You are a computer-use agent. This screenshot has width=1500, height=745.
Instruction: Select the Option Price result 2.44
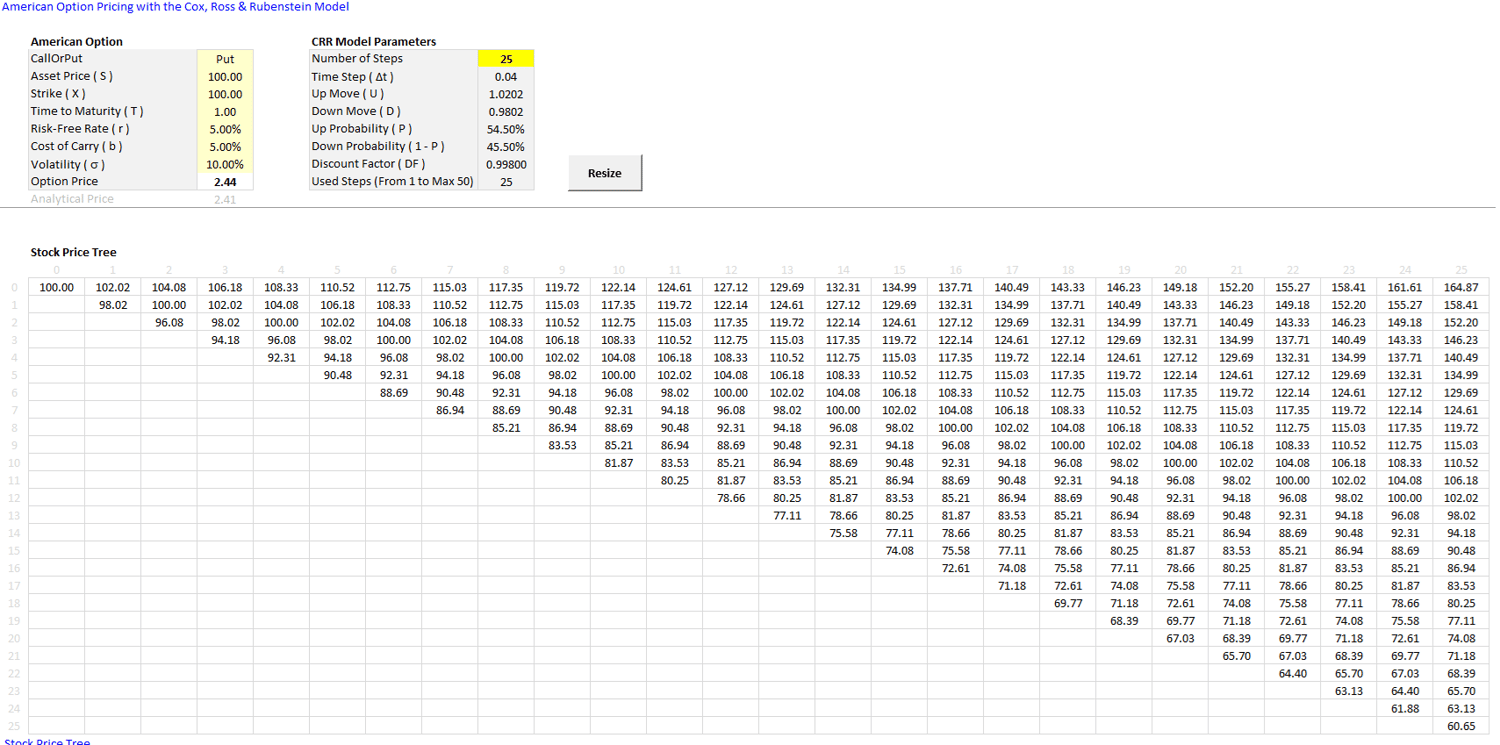225,182
